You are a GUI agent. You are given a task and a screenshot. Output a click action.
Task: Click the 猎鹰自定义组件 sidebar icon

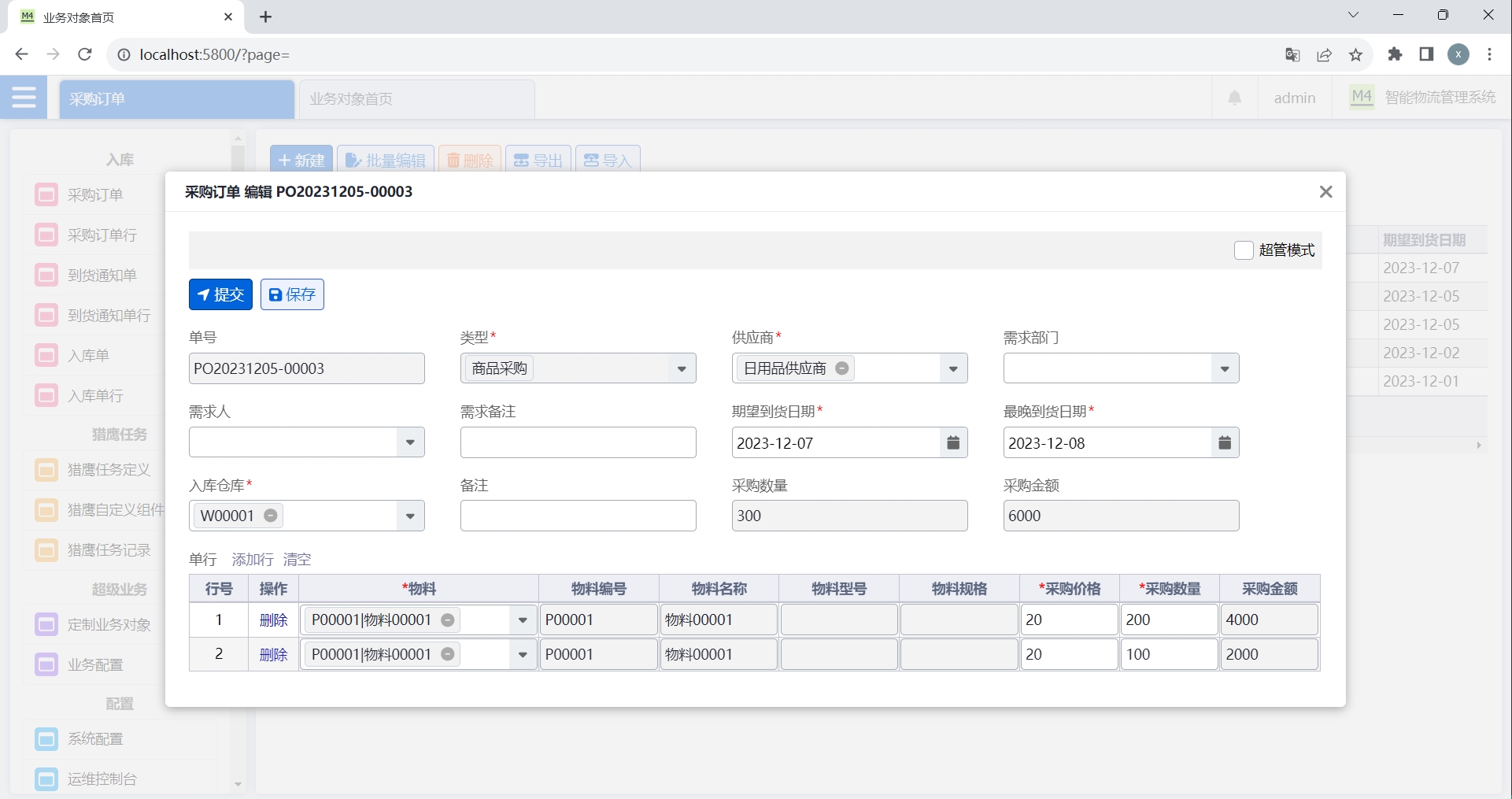click(46, 510)
